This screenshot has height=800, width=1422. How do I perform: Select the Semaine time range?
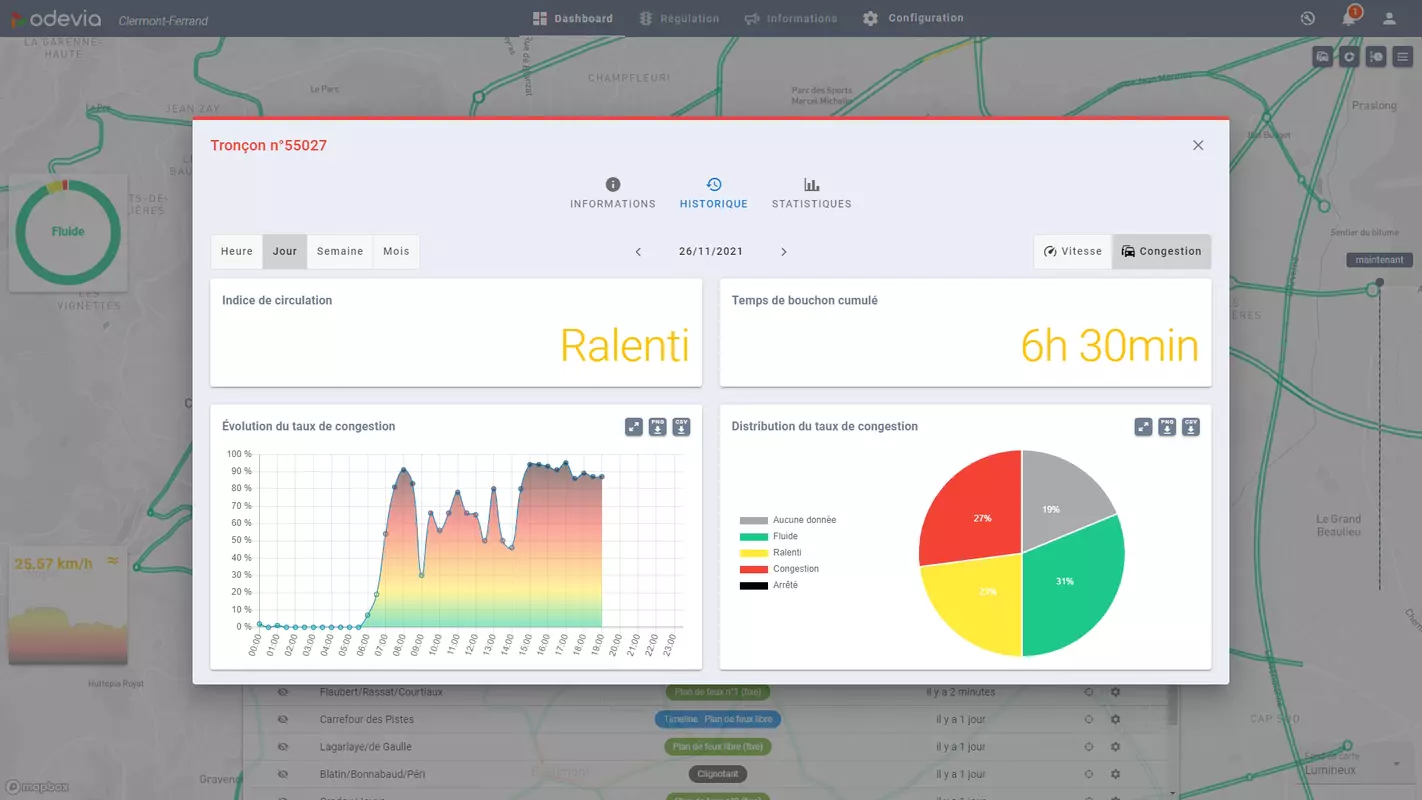[340, 252]
